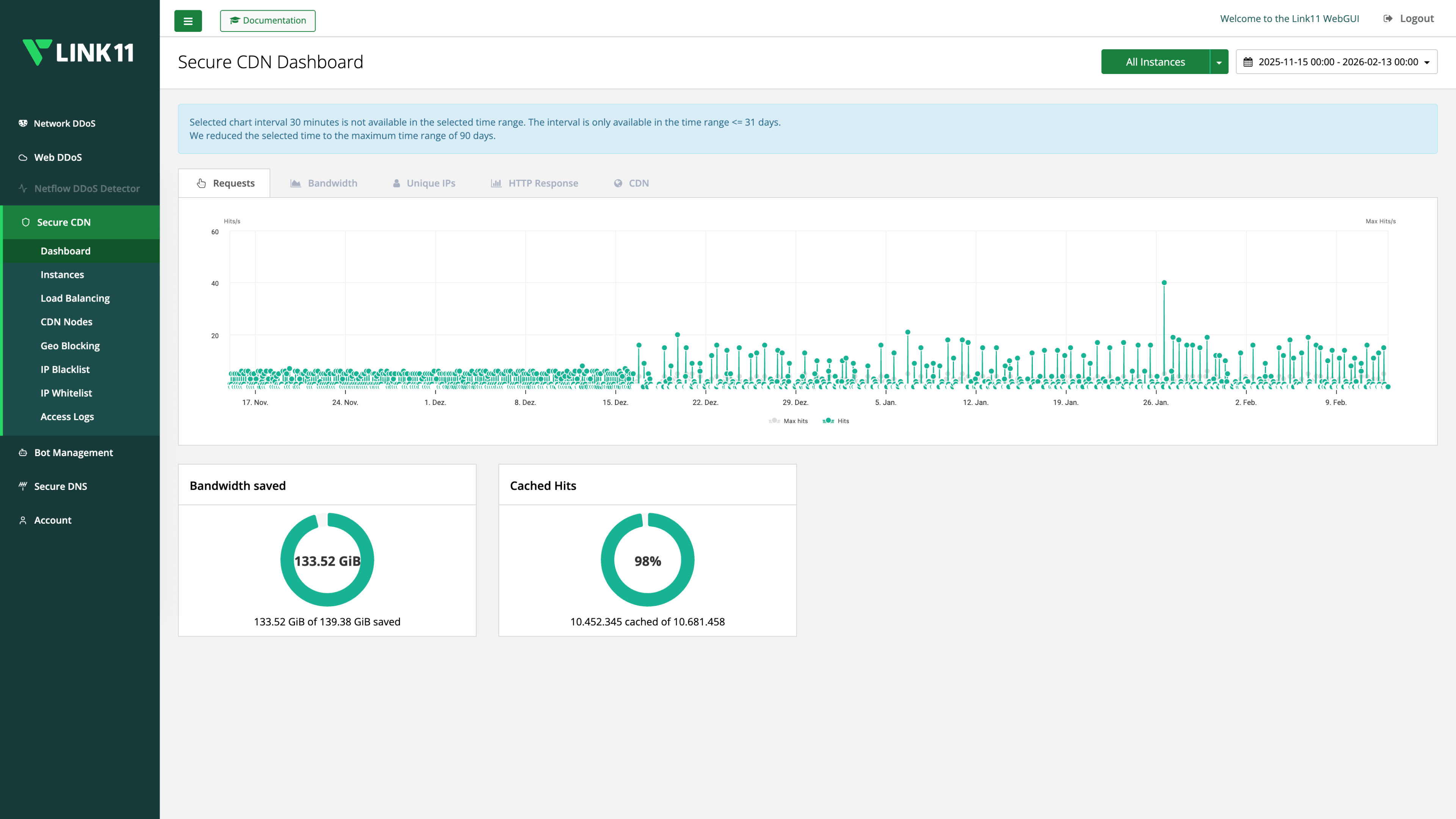Viewport: 1456px width, 819px height.
Task: Click the Secure DNS sidebar icon
Action: point(23,486)
